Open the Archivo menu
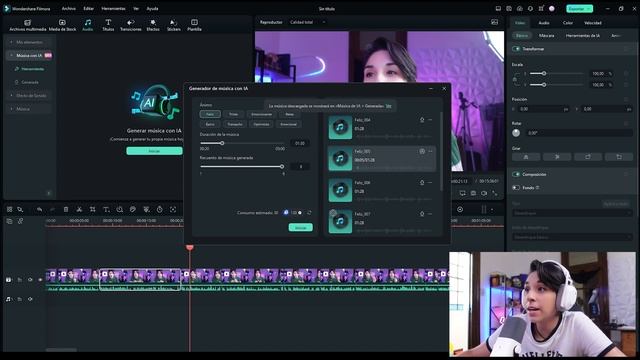This screenshot has height=360, width=640. [x=69, y=9]
